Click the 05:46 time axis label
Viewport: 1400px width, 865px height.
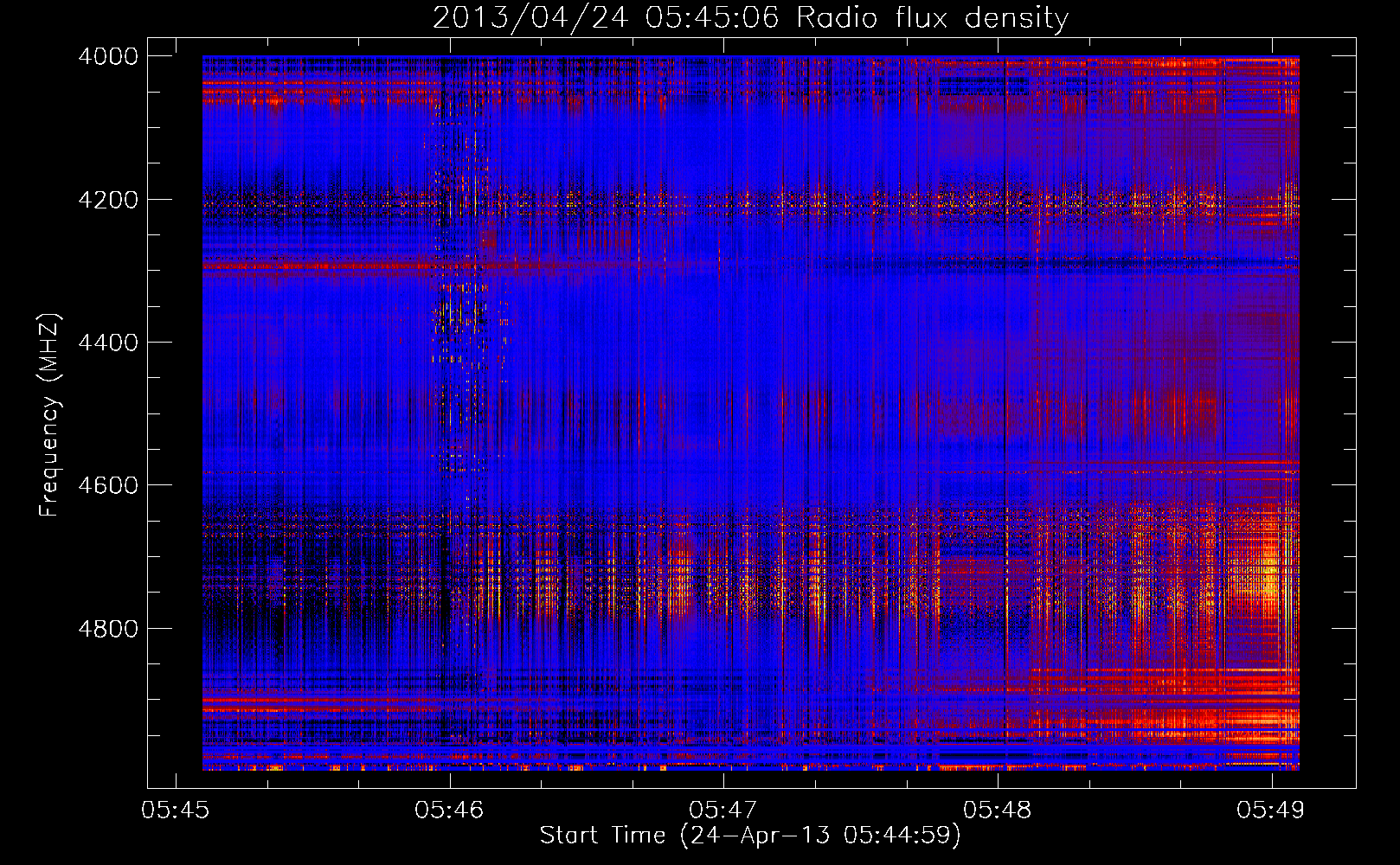[x=449, y=810]
